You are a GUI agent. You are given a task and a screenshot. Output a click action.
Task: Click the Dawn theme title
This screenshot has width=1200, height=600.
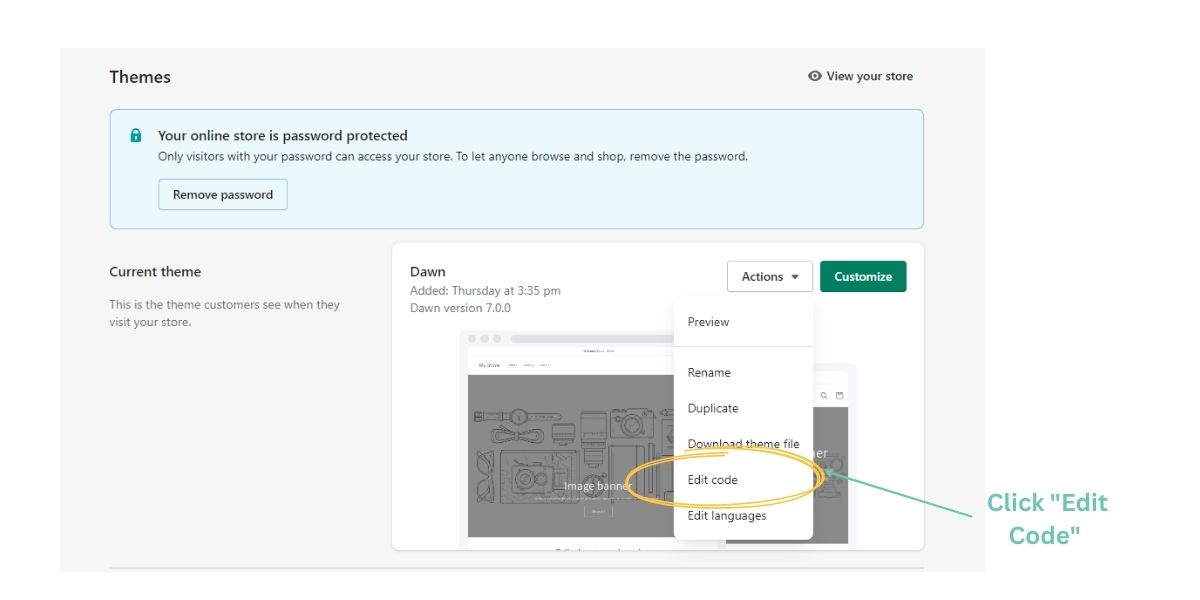(428, 272)
